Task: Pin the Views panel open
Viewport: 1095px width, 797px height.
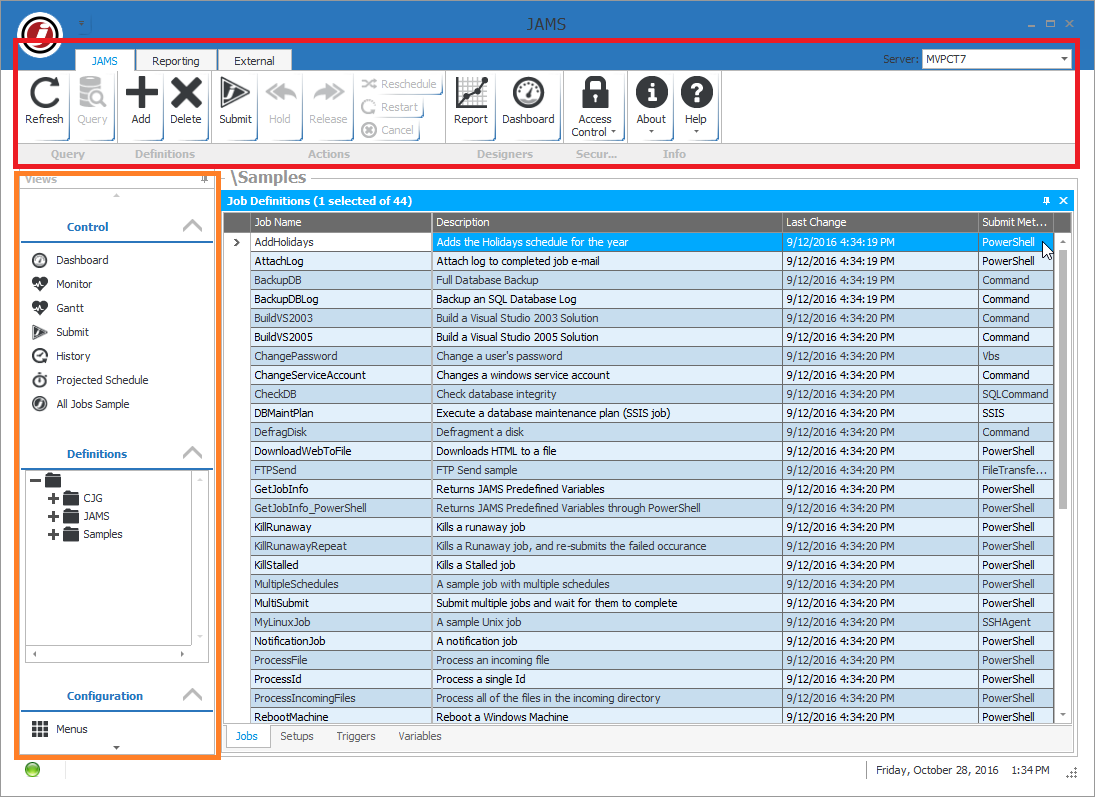Action: 206,179
